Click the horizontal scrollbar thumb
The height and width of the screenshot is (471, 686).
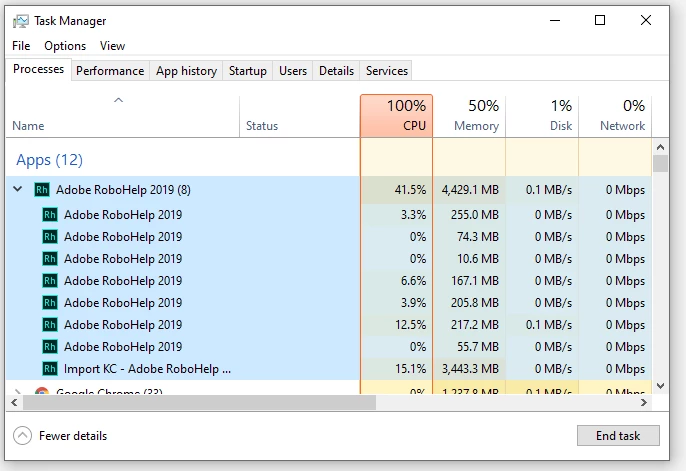[200, 402]
